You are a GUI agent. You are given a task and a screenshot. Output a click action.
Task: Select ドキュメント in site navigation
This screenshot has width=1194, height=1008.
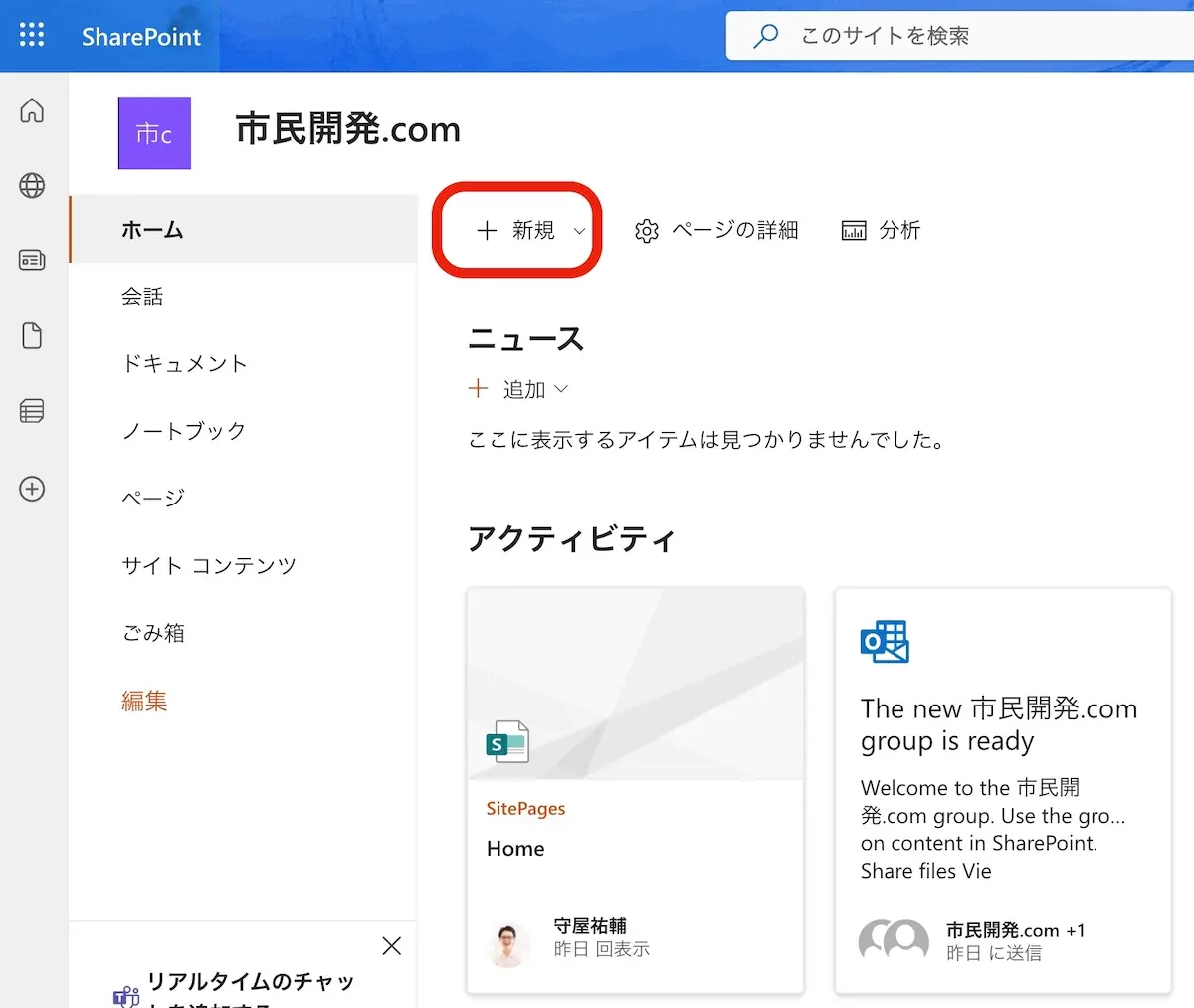click(x=184, y=364)
